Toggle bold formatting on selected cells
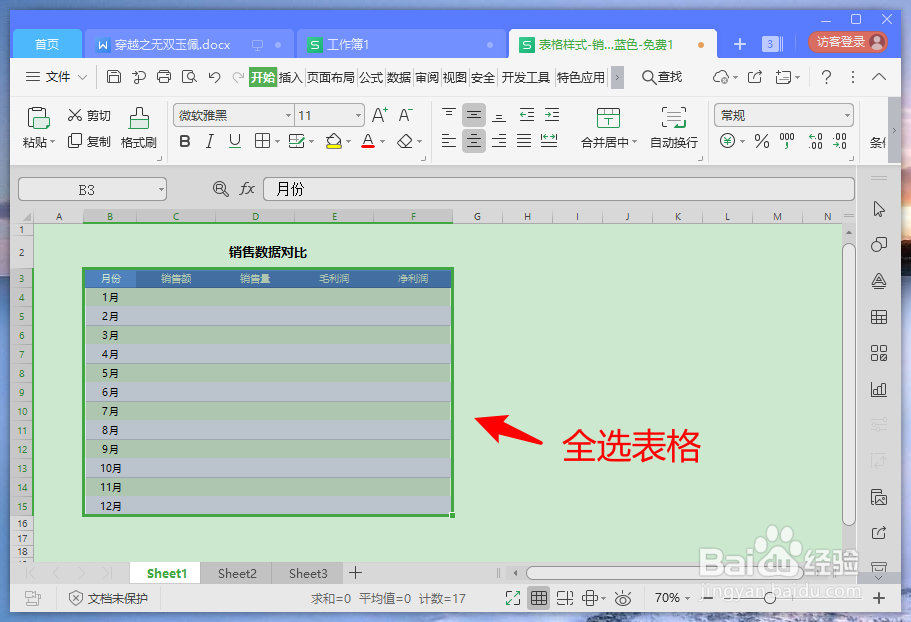 [184, 142]
